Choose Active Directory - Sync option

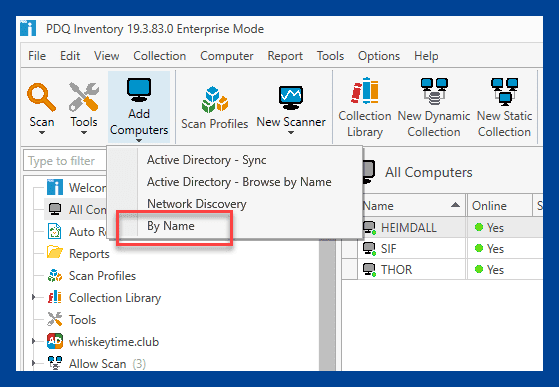click(x=206, y=160)
